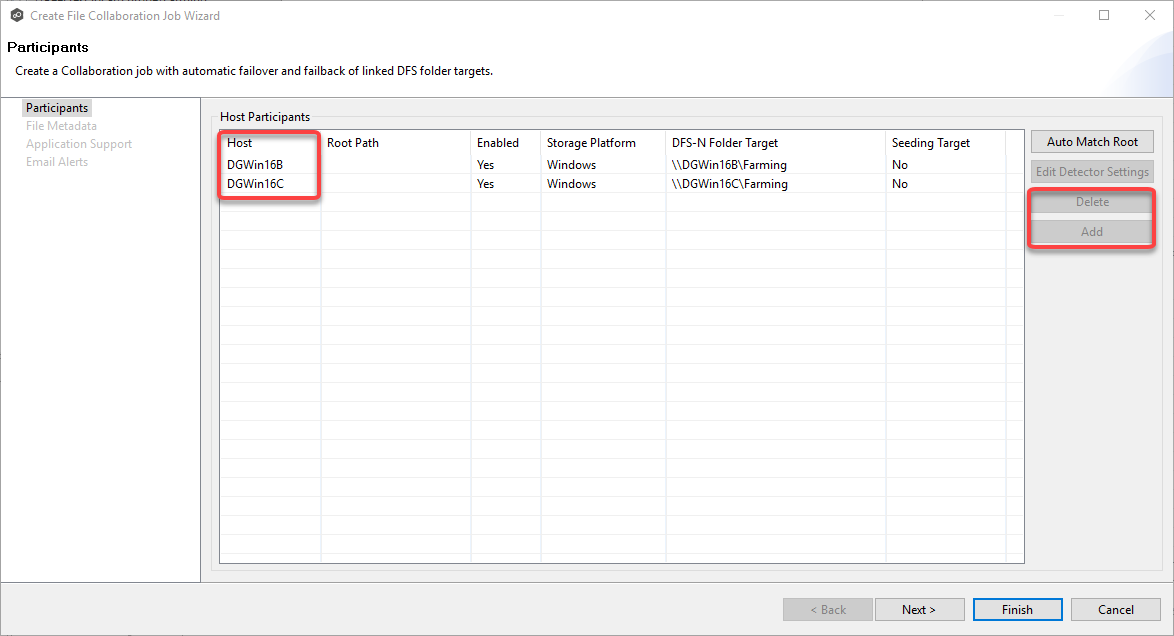Screen dimensions: 1174x636
Task: Click the Host column header
Action: pos(239,143)
